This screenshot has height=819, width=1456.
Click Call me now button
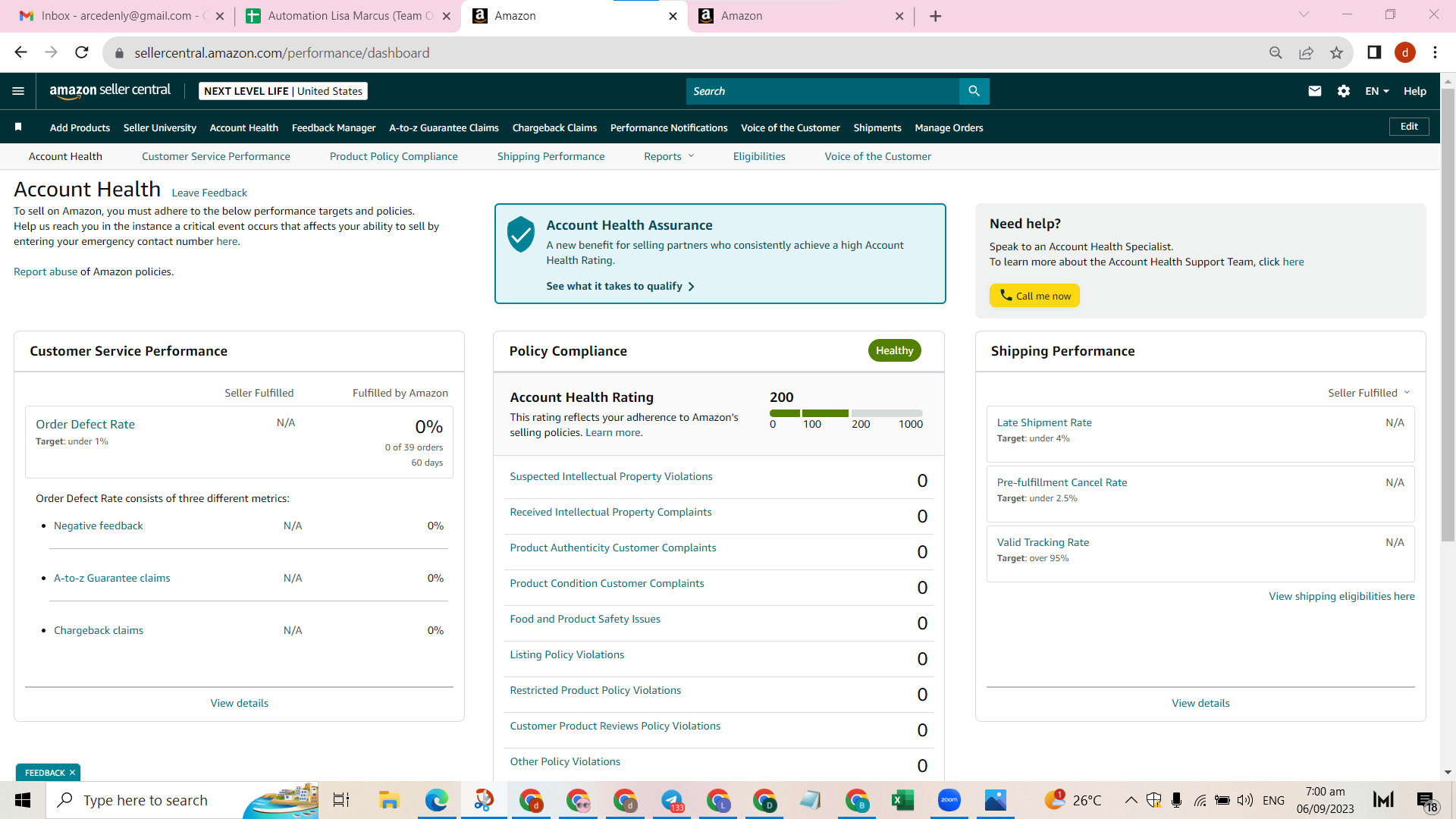tap(1034, 296)
